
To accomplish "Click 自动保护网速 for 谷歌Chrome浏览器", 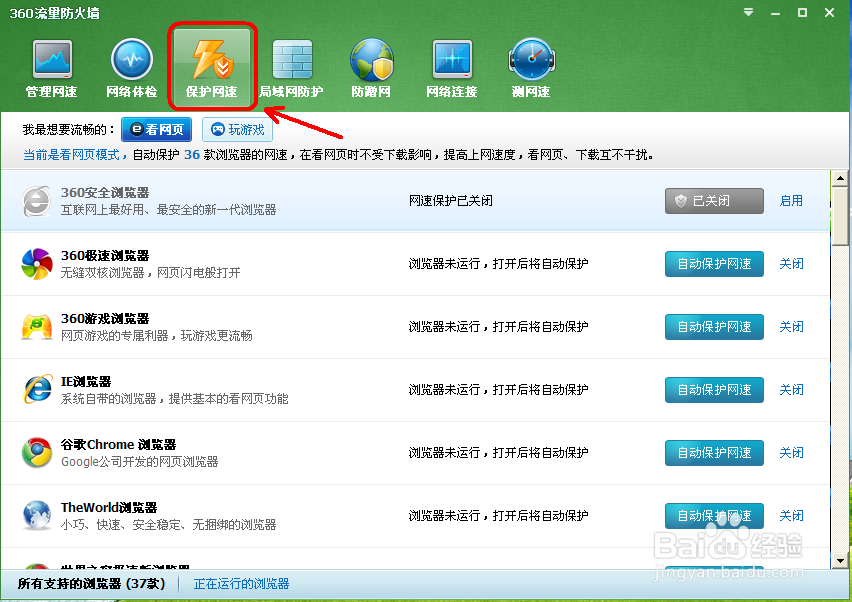I will click(714, 453).
